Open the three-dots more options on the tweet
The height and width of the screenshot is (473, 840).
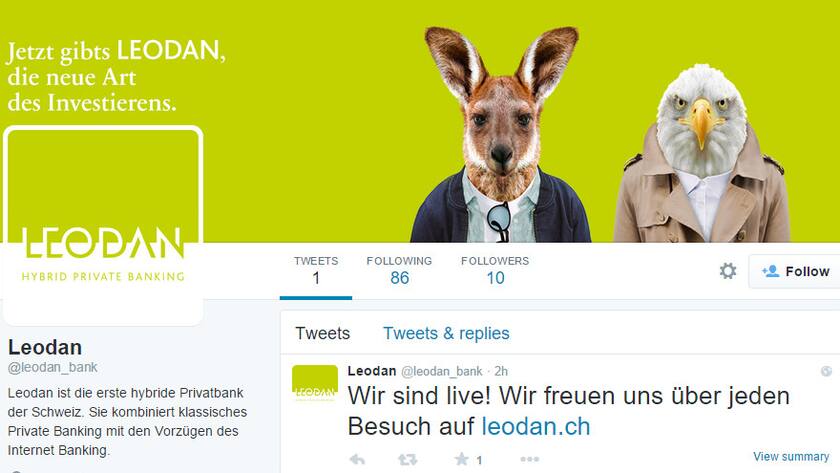coord(529,459)
